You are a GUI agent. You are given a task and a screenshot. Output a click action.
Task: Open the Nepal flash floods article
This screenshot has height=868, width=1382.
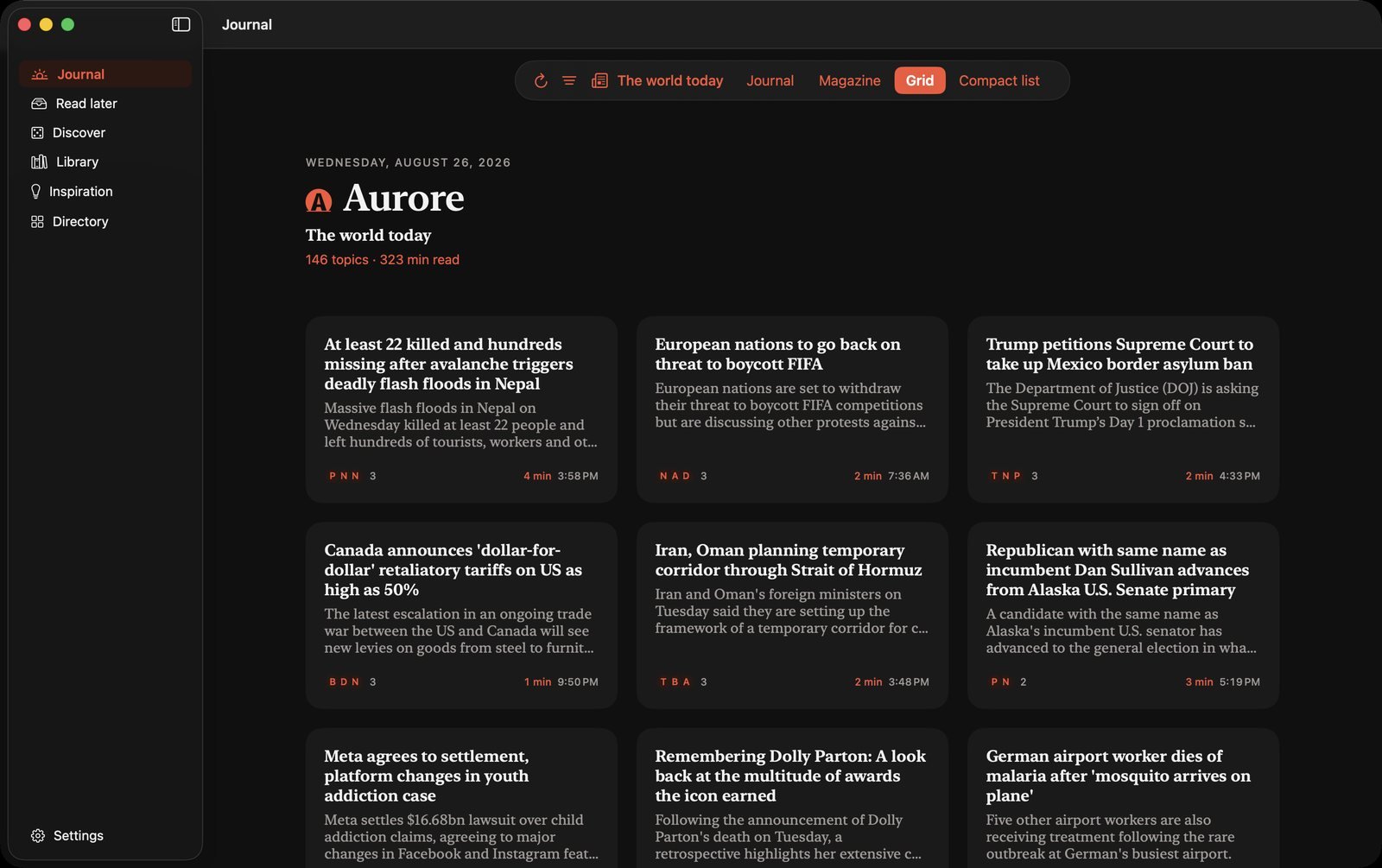pyautogui.click(x=461, y=409)
